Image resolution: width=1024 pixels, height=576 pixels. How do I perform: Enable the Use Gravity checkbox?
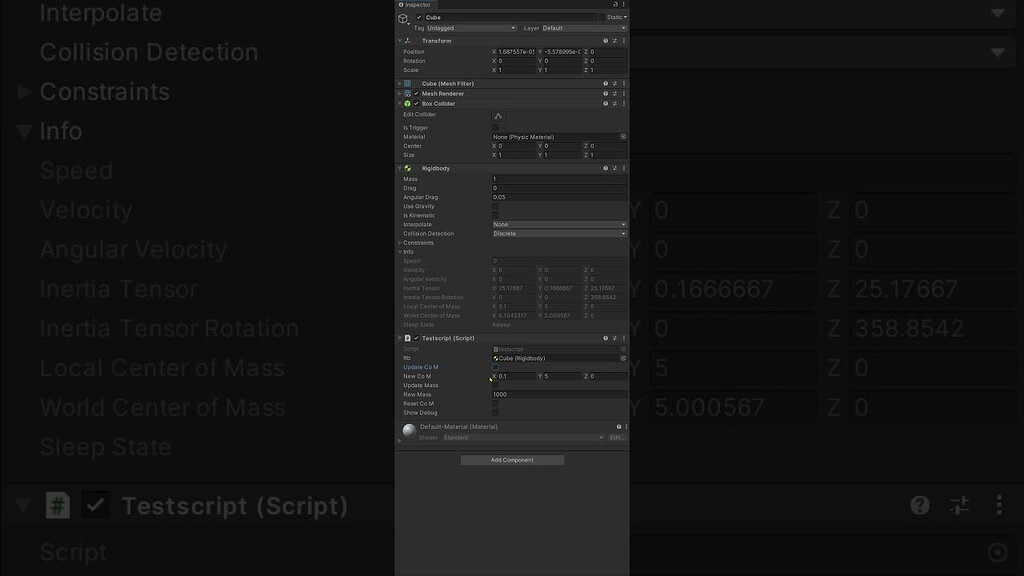click(495, 206)
